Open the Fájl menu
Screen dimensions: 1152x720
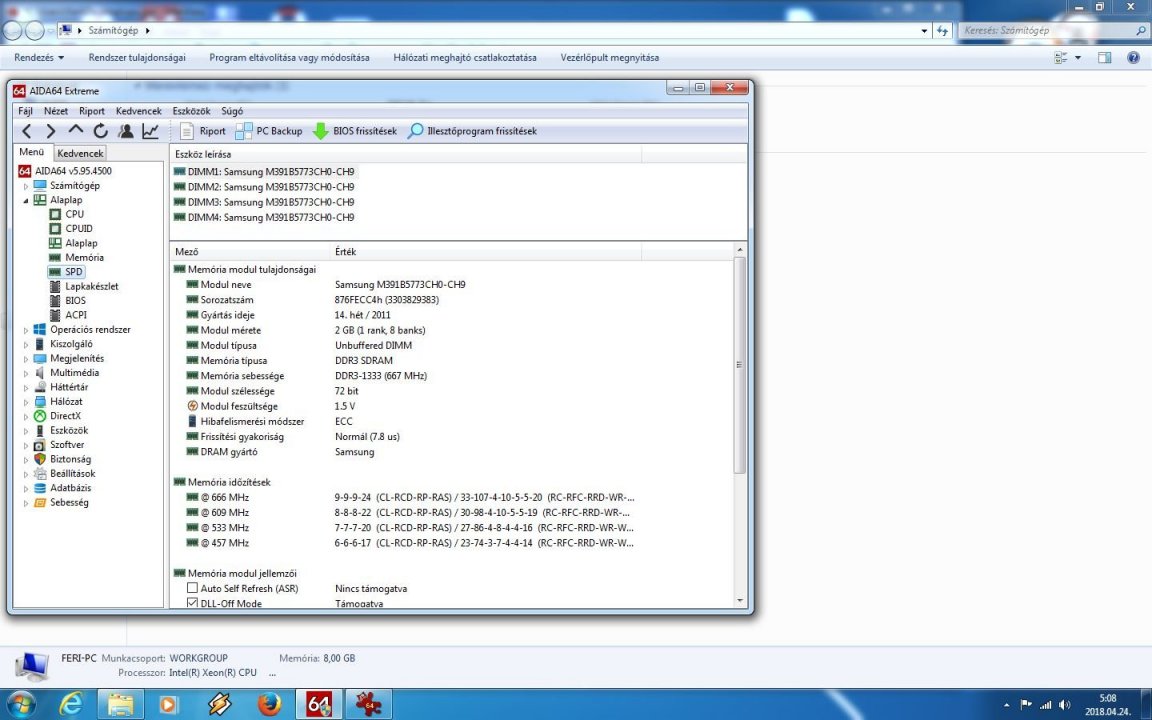coord(26,111)
